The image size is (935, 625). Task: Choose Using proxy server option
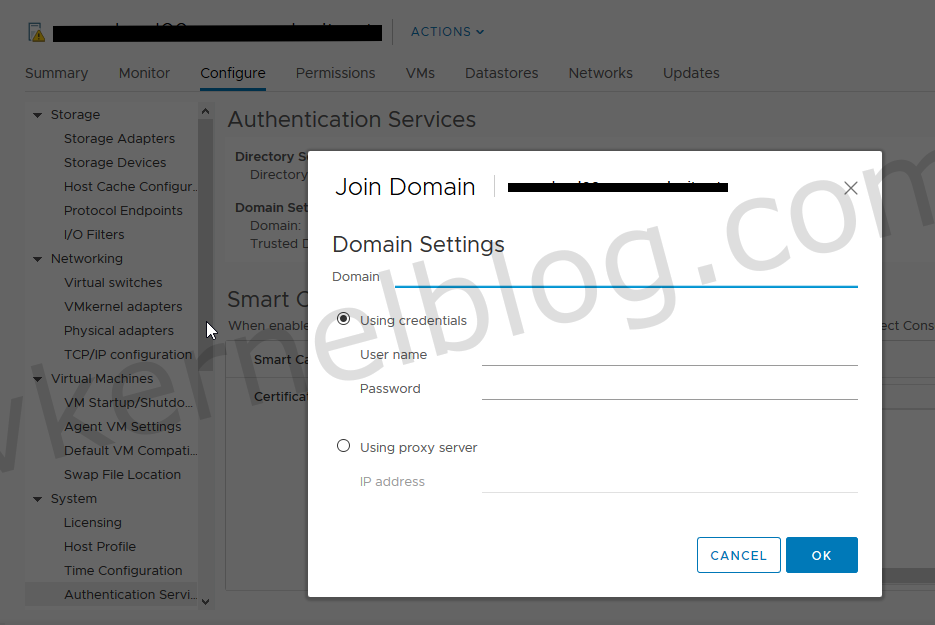(x=343, y=446)
